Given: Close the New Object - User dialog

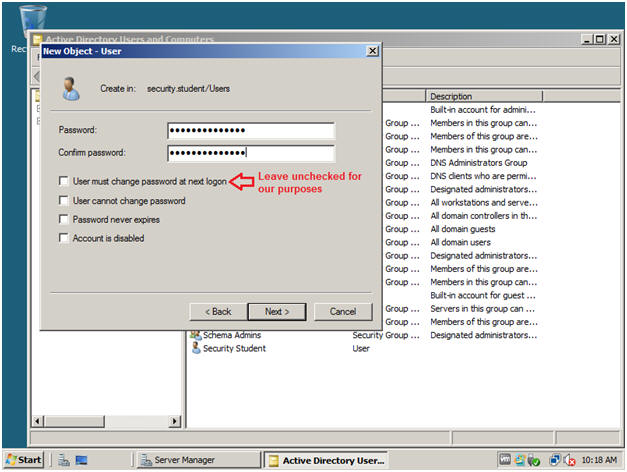Looking at the screenshot, I should (372, 51).
